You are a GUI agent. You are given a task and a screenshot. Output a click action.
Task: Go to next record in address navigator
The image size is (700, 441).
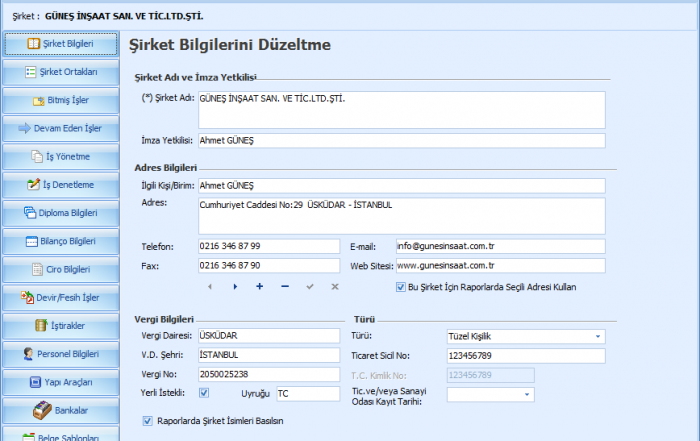tap(235, 286)
